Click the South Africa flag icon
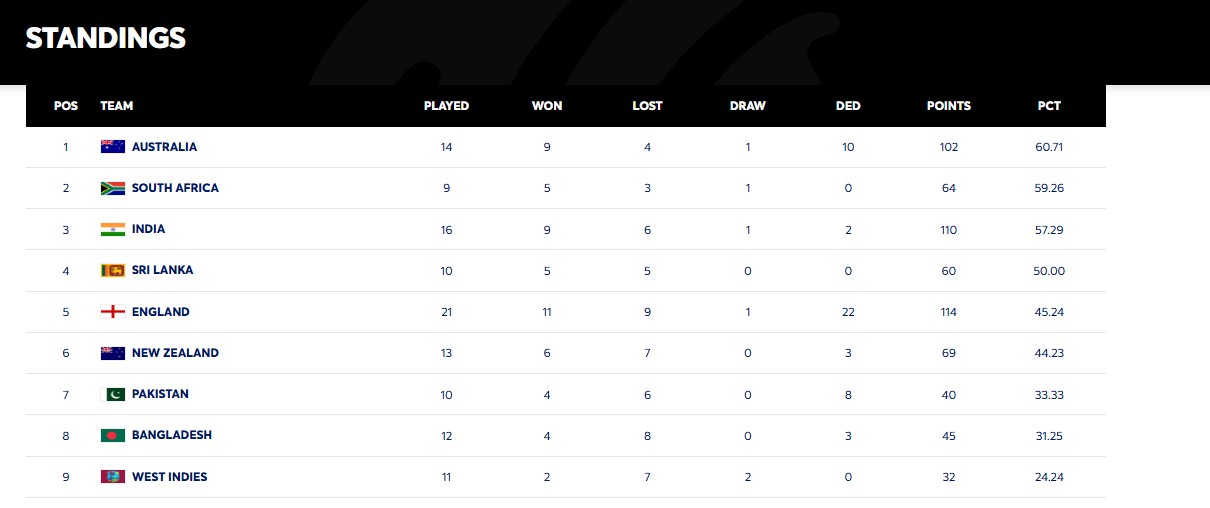The height and width of the screenshot is (508, 1210). tap(112, 188)
